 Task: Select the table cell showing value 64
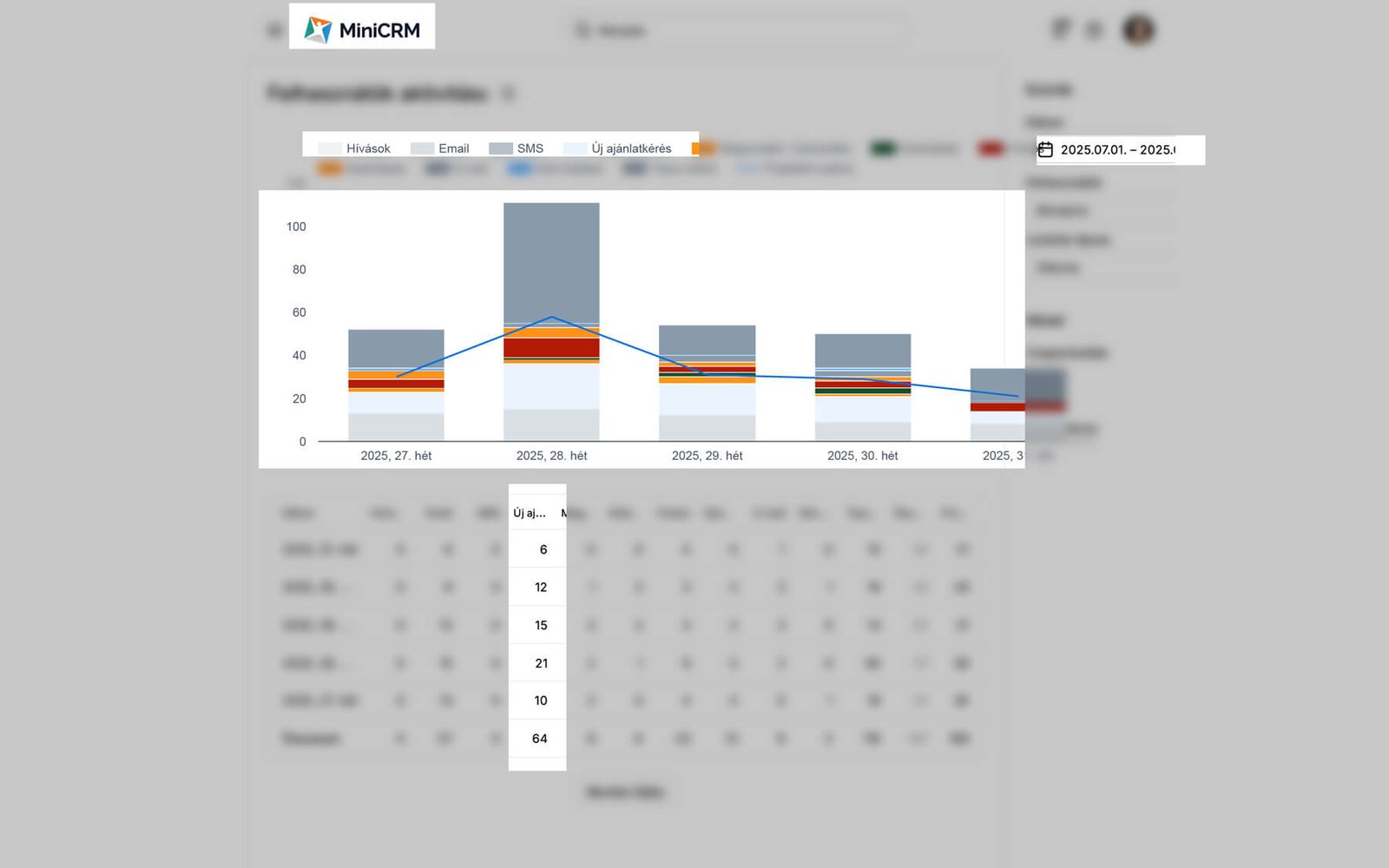pos(540,738)
